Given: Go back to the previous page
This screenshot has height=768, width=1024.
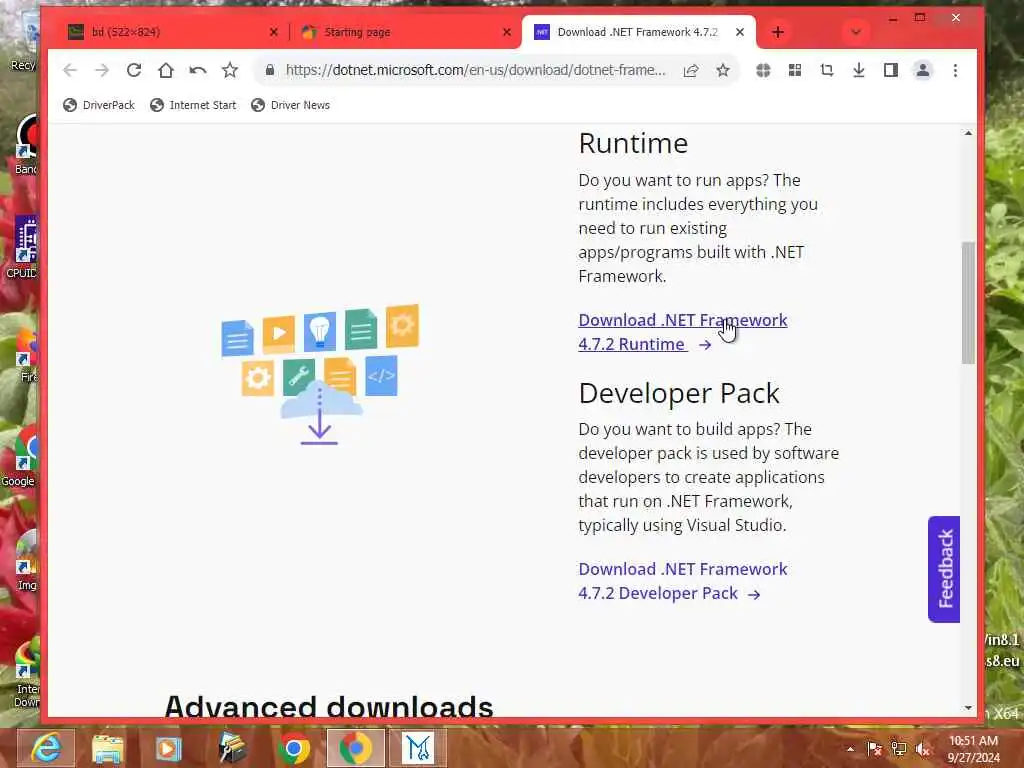Looking at the screenshot, I should pos(70,70).
